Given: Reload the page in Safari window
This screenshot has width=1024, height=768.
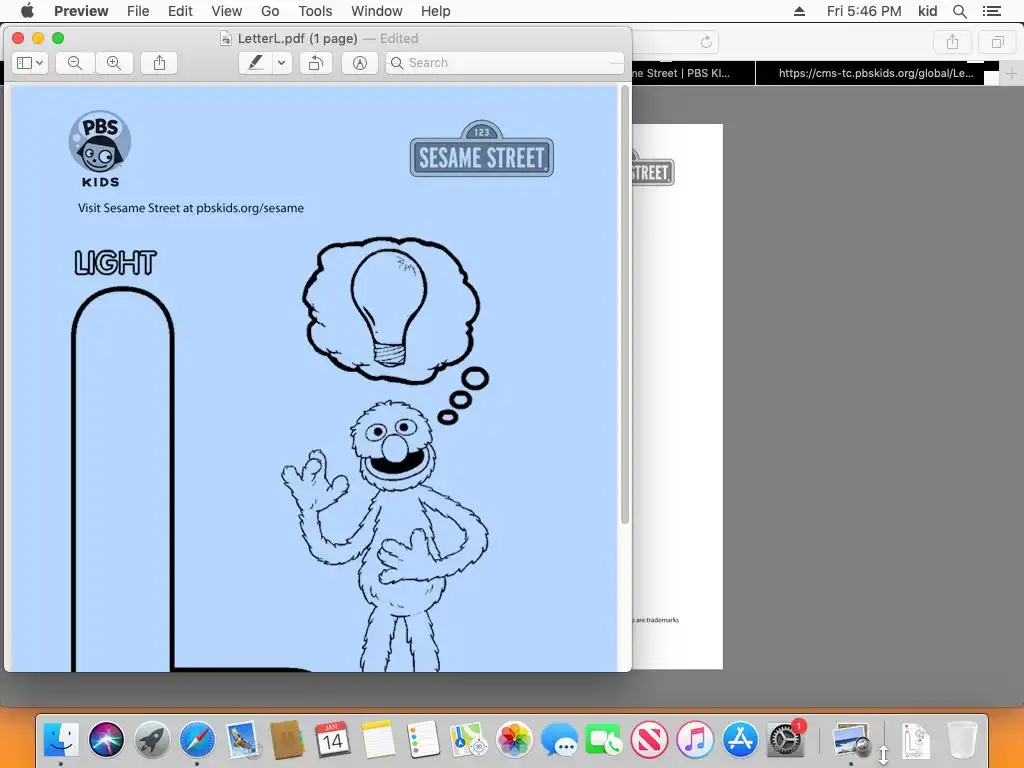Looking at the screenshot, I should tap(706, 42).
